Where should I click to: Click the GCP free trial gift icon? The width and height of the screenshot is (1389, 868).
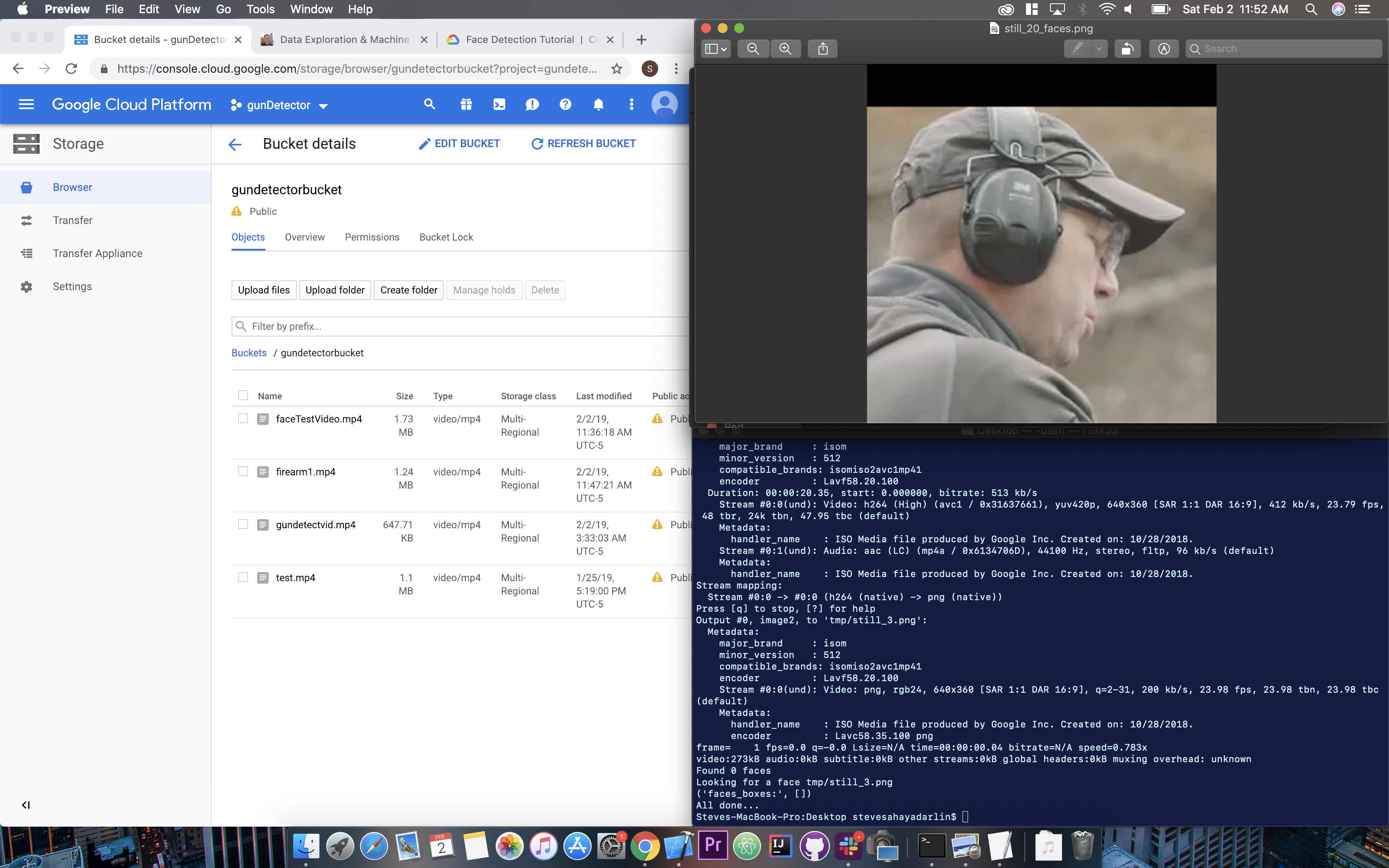(465, 105)
